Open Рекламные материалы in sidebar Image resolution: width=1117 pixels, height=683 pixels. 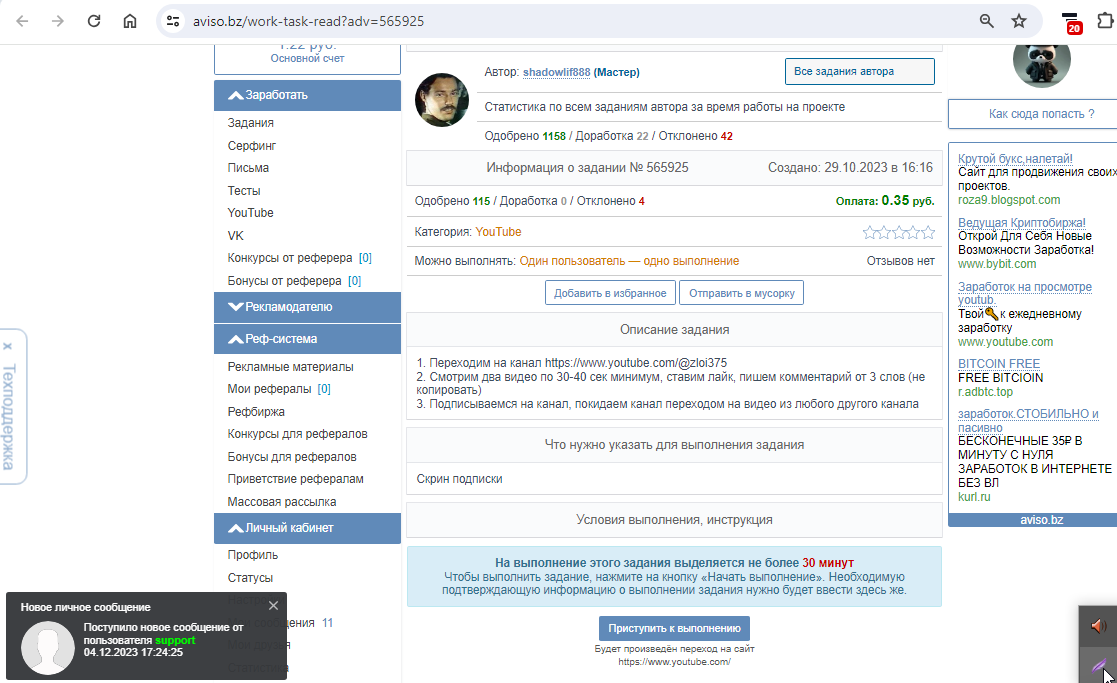click(291, 367)
